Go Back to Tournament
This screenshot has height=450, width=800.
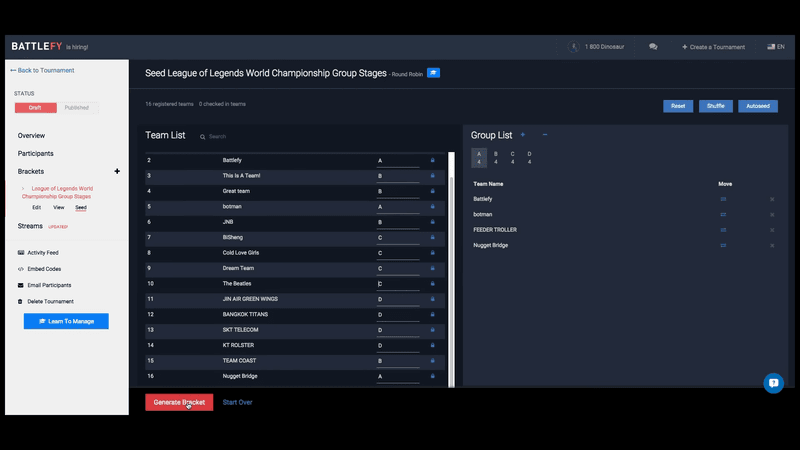(42, 70)
